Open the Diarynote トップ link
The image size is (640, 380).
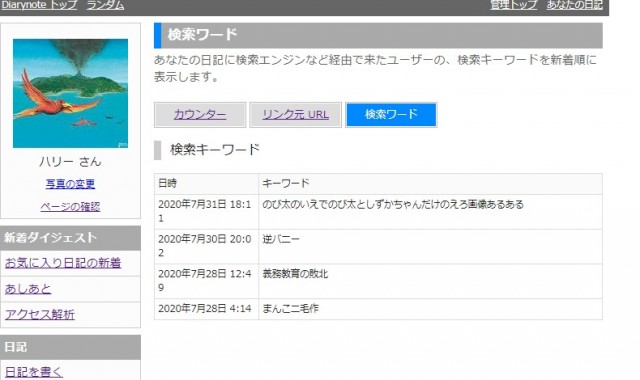coord(39,5)
